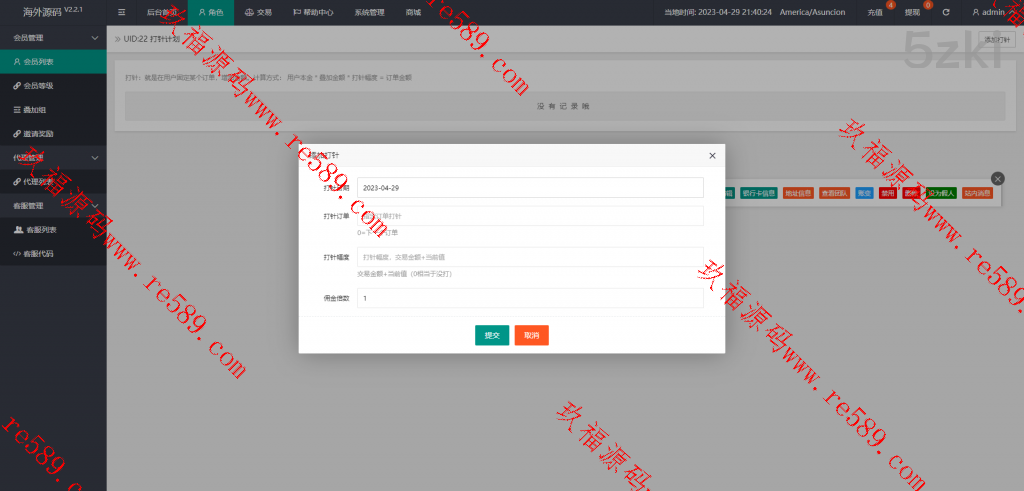Open 充值 notifications with badge
The width and height of the screenshot is (1024, 491).
click(x=876, y=12)
